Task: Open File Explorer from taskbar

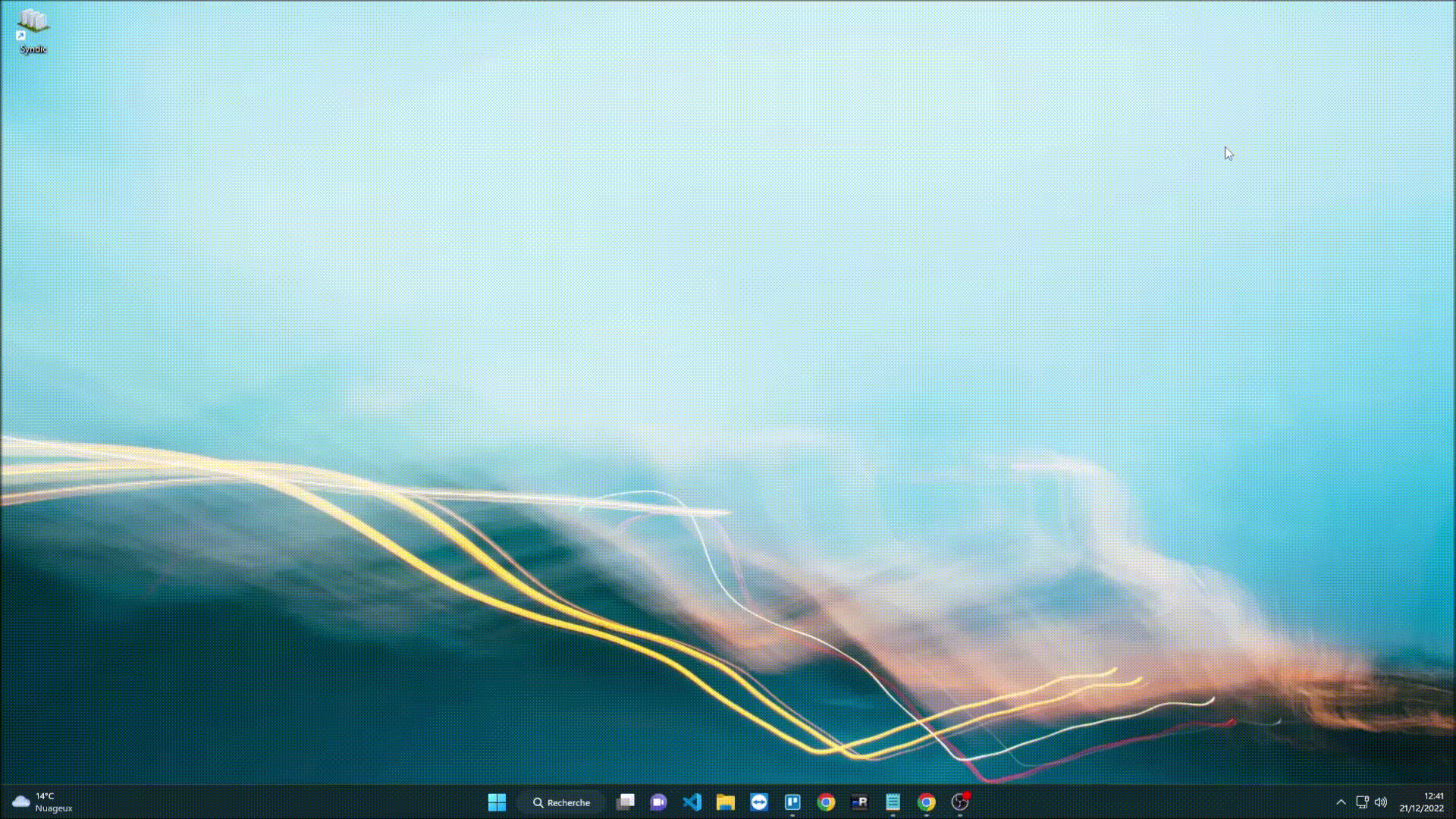Action: (x=726, y=802)
